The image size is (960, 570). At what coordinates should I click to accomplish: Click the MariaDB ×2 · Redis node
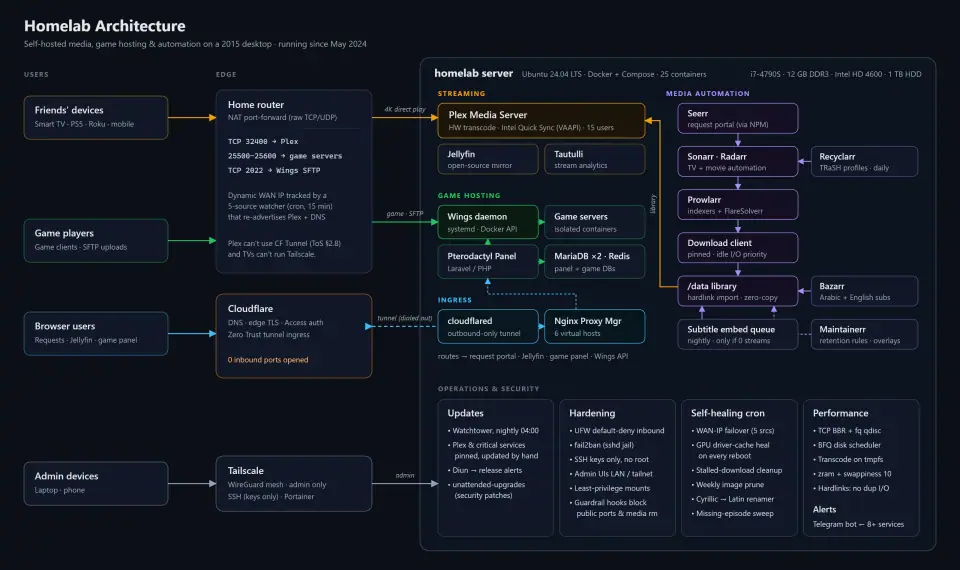pyautogui.click(x=594, y=262)
